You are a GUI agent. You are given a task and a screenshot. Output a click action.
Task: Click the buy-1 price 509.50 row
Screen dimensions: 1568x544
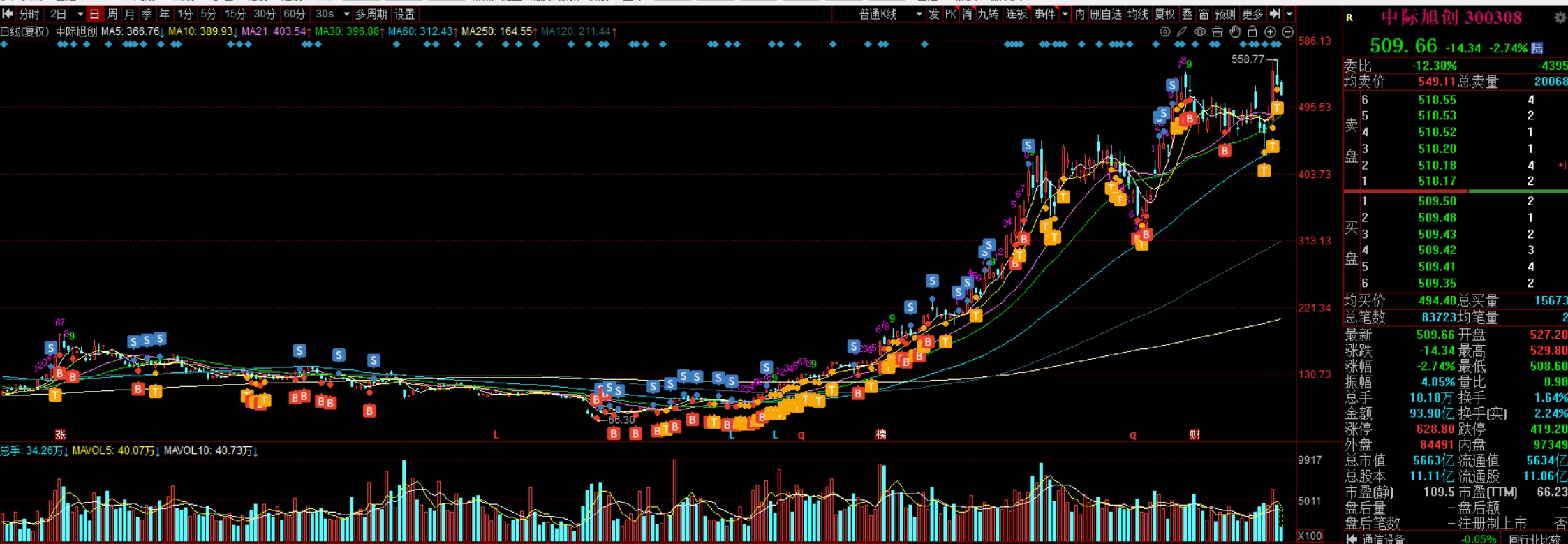tap(1455, 201)
